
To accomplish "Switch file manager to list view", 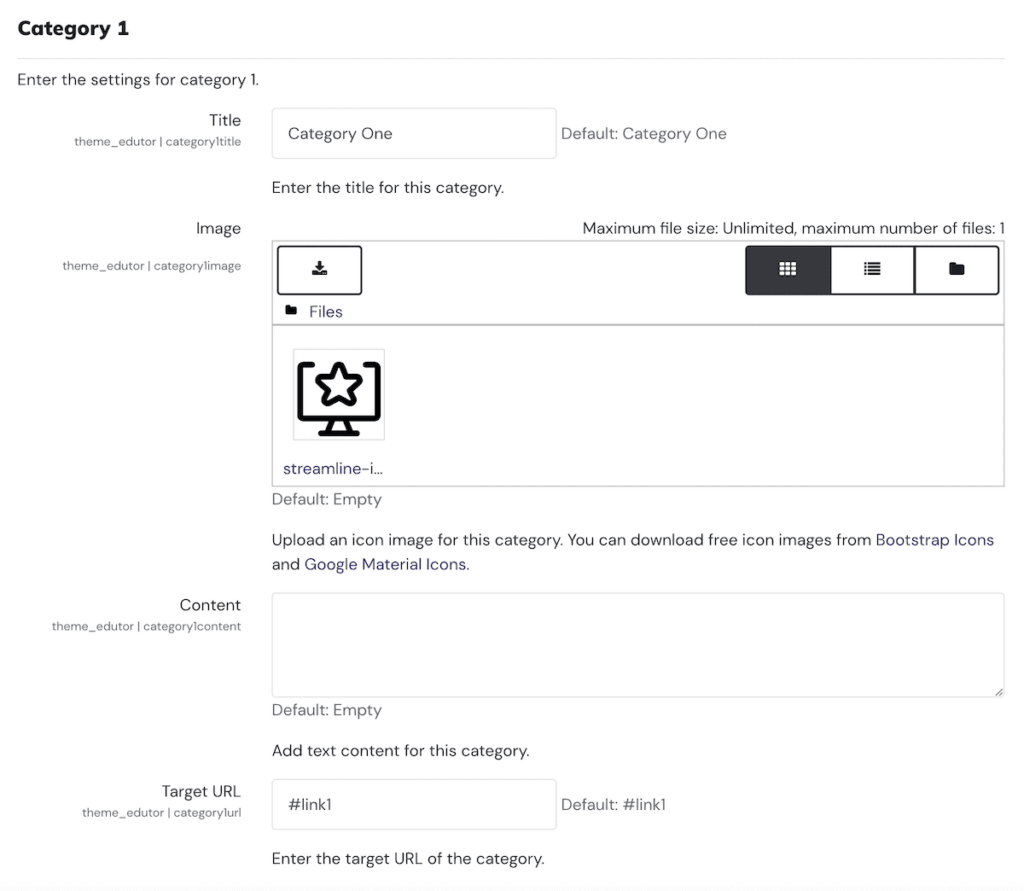I will (872, 269).
